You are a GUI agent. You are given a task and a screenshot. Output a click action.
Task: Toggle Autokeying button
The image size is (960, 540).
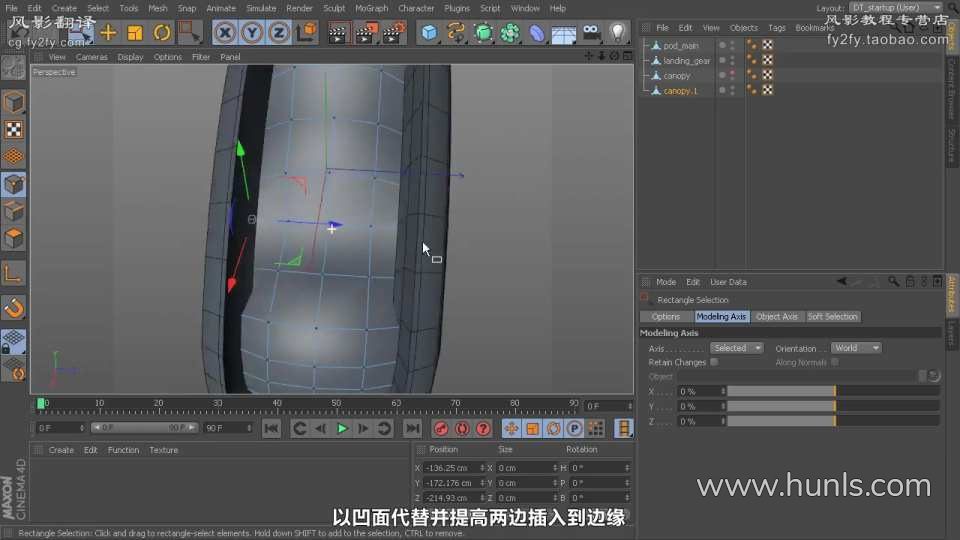tap(462, 429)
